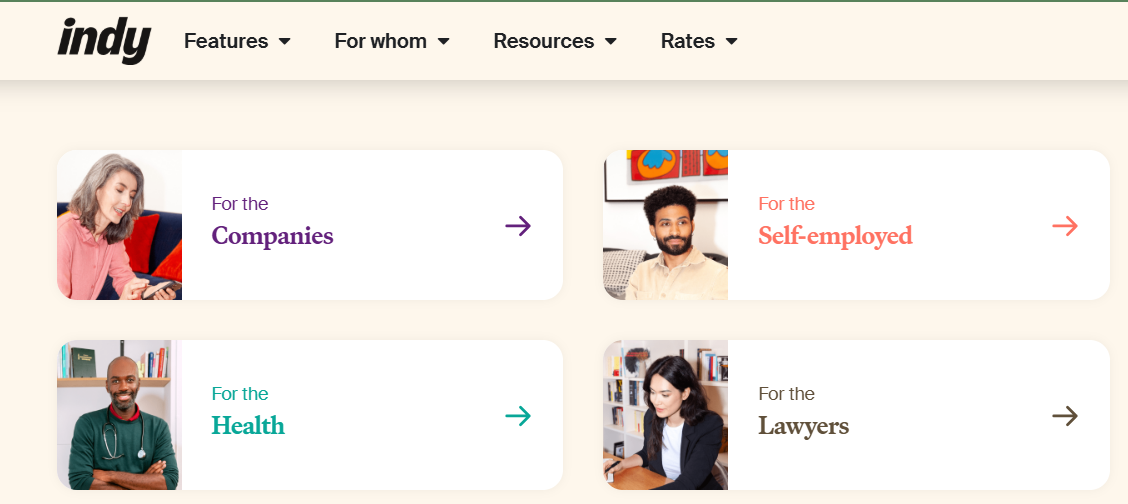Image resolution: width=1128 pixels, height=504 pixels.
Task: Click the indy logo
Action: click(104, 41)
